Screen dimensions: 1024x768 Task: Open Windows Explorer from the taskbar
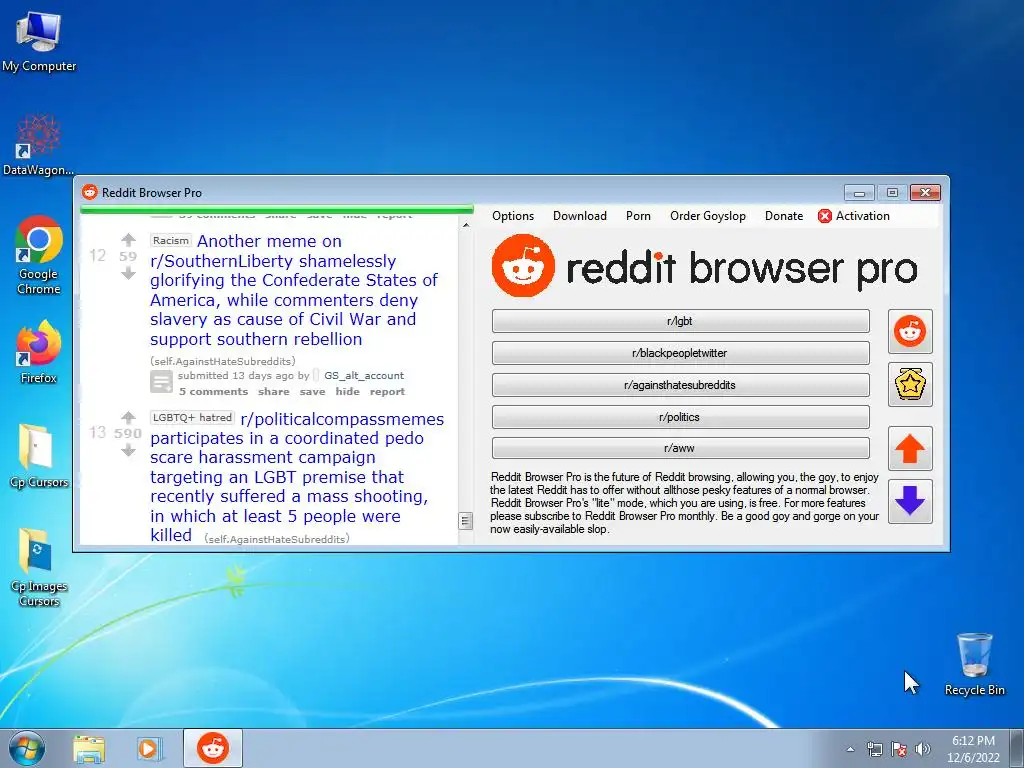(x=89, y=748)
